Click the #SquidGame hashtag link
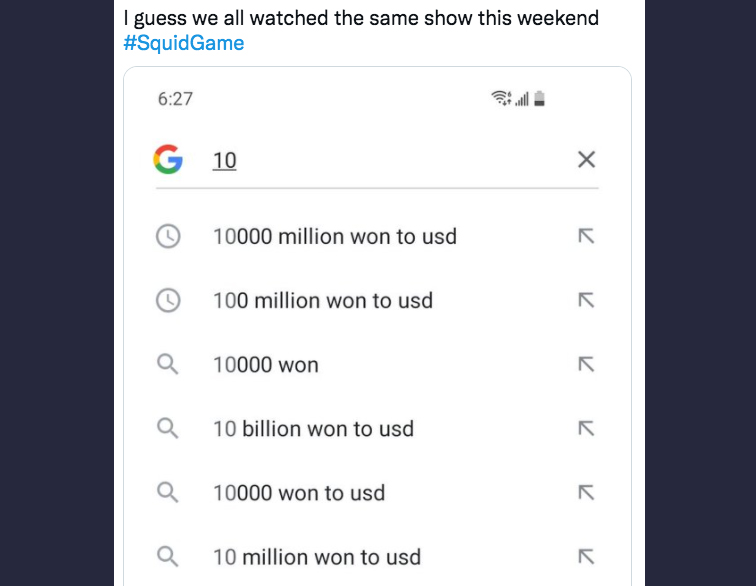This screenshot has width=756, height=586. coord(184,43)
